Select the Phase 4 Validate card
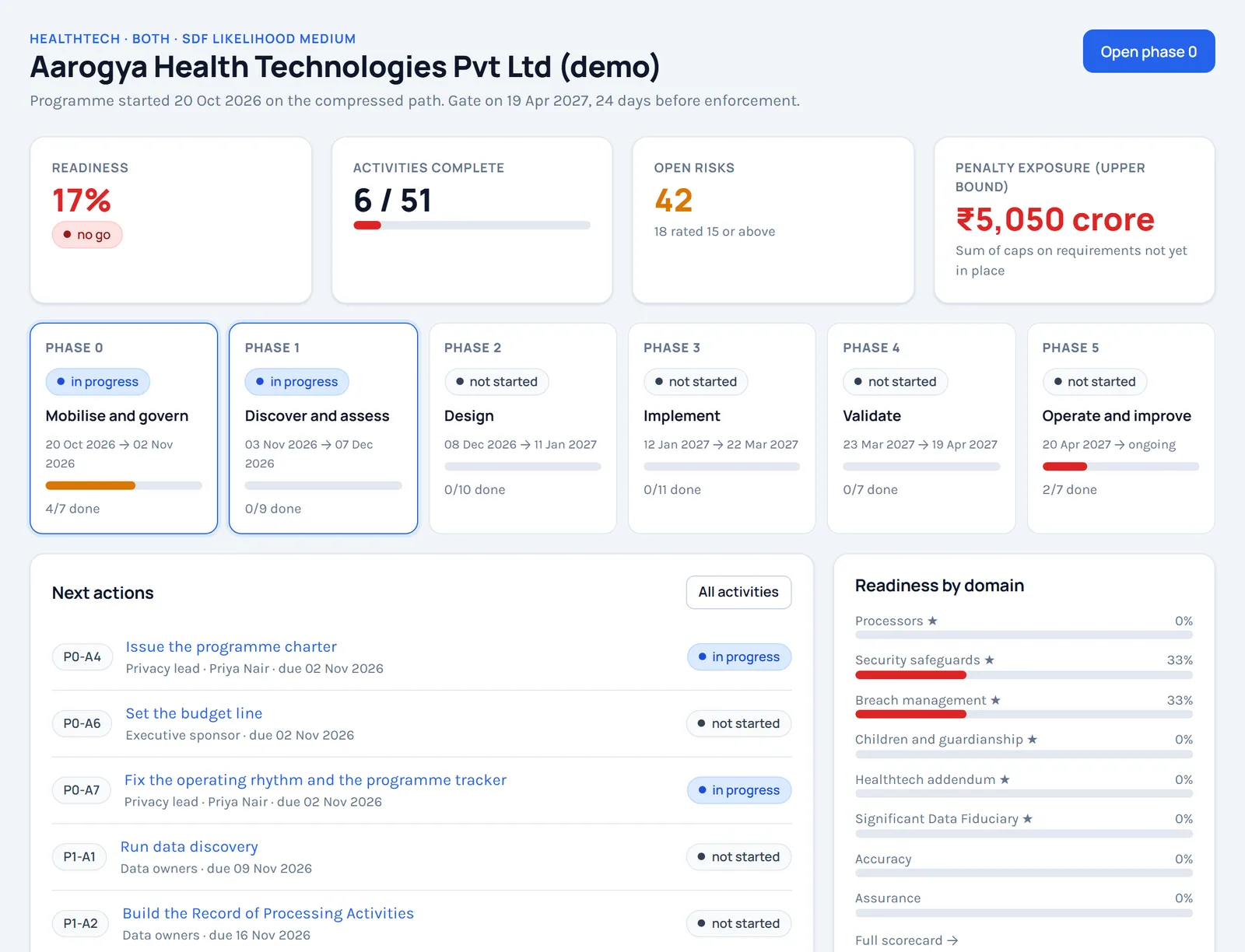Viewport: 1245px width, 952px height. tap(921, 429)
